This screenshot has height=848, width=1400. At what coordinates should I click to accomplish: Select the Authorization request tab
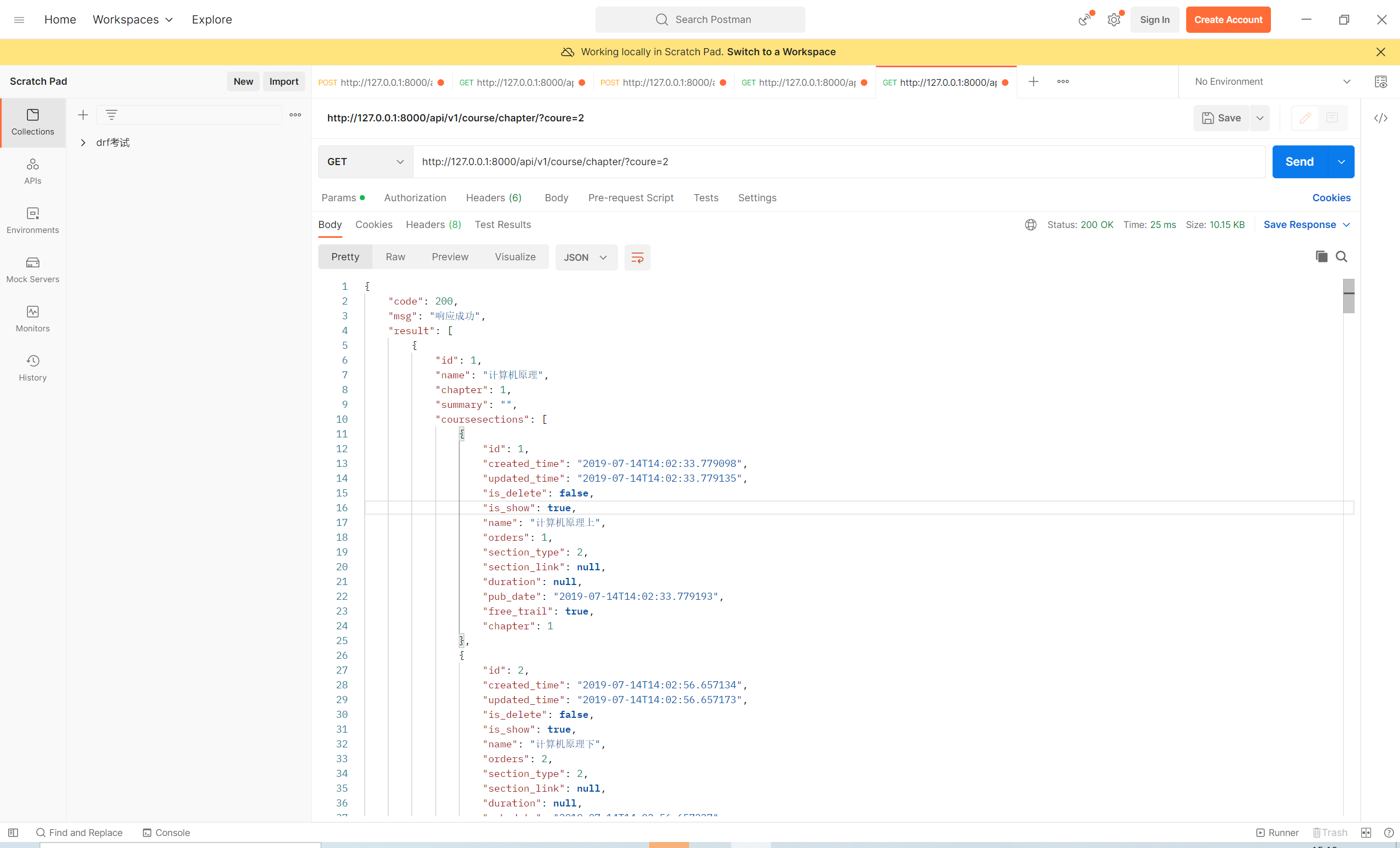[x=415, y=198]
